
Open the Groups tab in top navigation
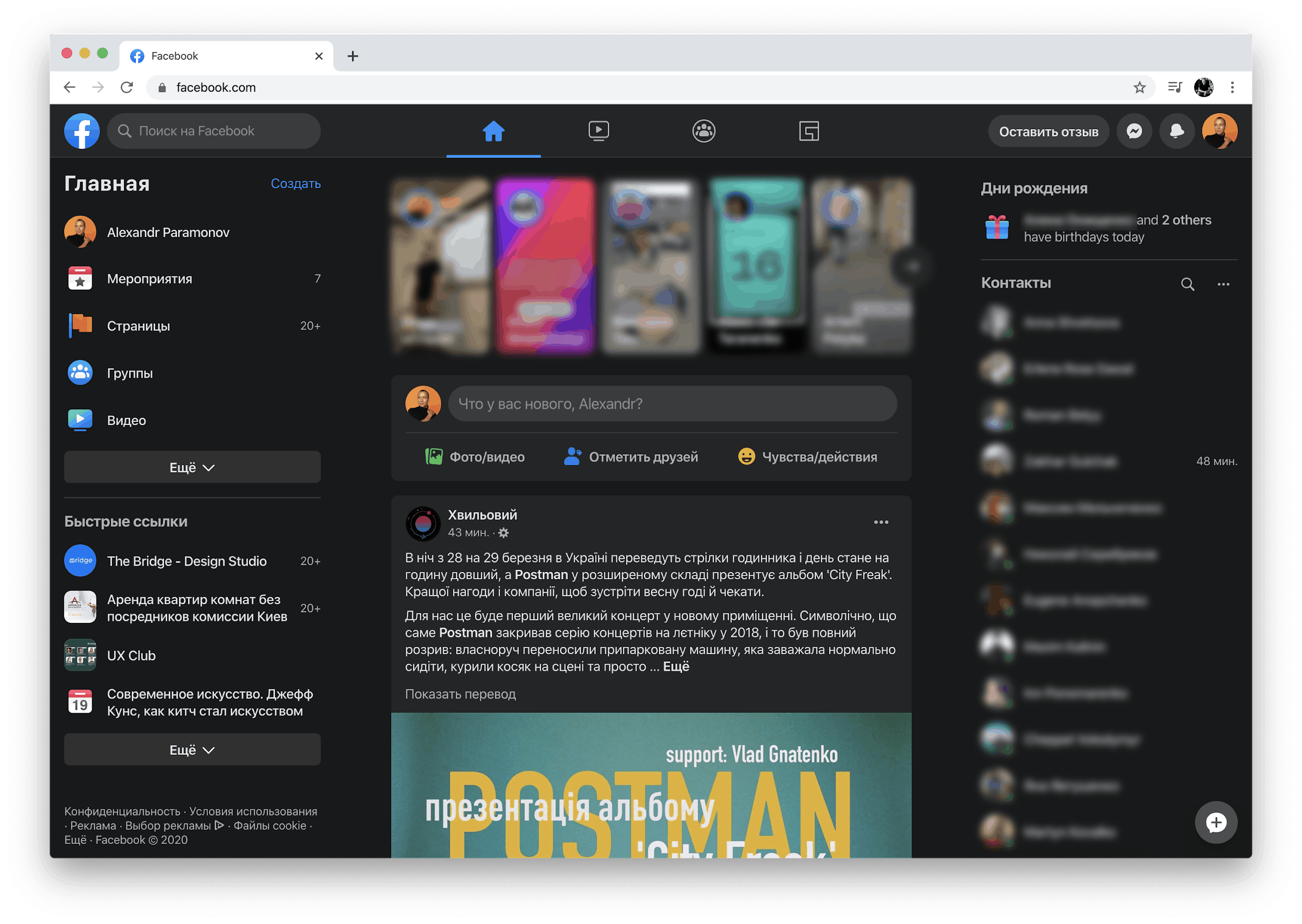click(x=704, y=131)
